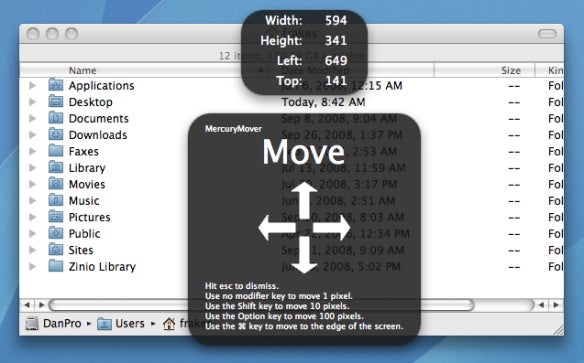Click the Height value 341 readout
This screenshot has width=584, height=363.
click(x=336, y=41)
